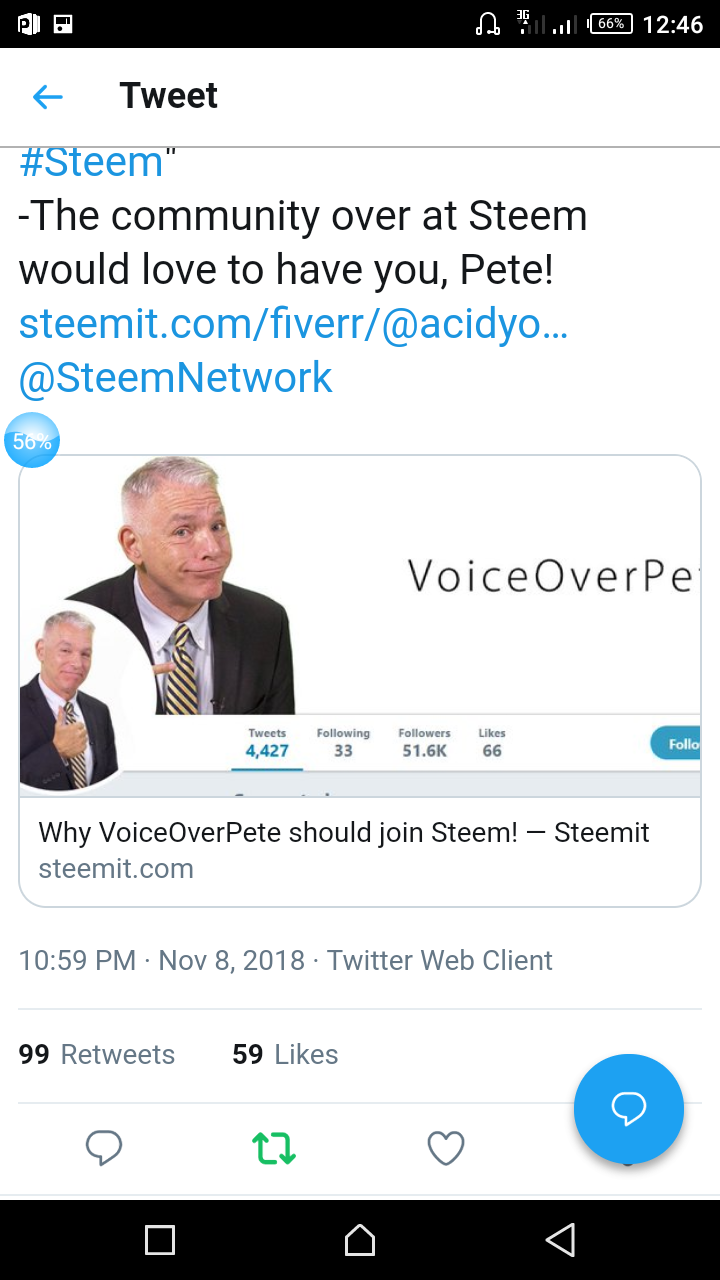The image size is (720, 1280).
Task: Like the tweet with heart icon
Action: click(446, 1147)
